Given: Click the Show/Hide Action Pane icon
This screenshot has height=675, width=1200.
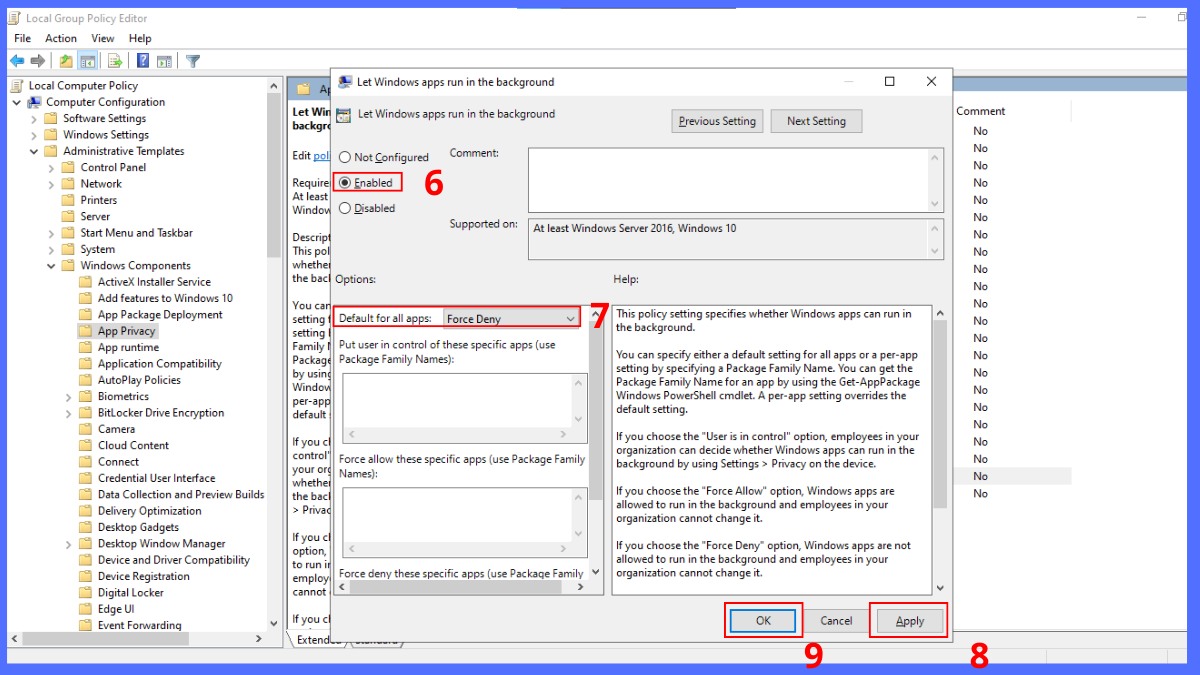Looking at the screenshot, I should [164, 60].
